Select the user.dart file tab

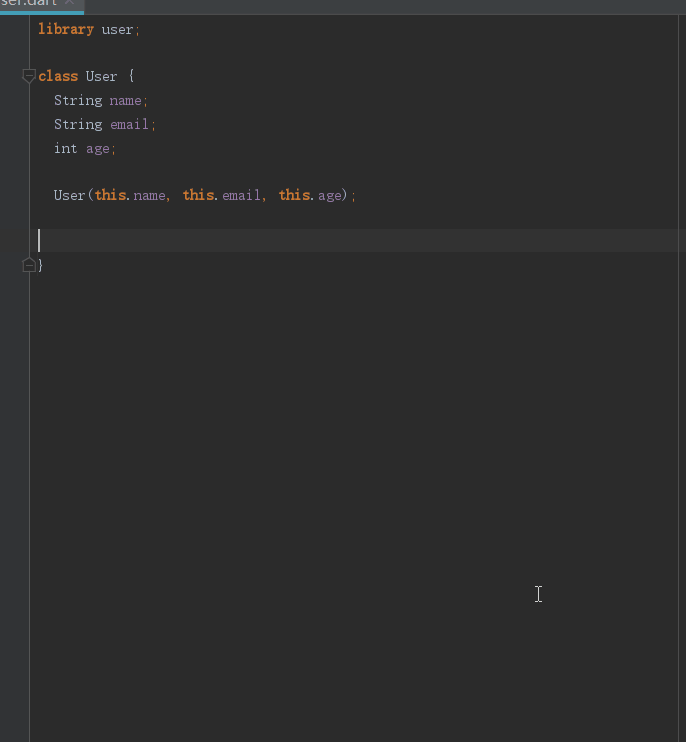[x=28, y=4]
